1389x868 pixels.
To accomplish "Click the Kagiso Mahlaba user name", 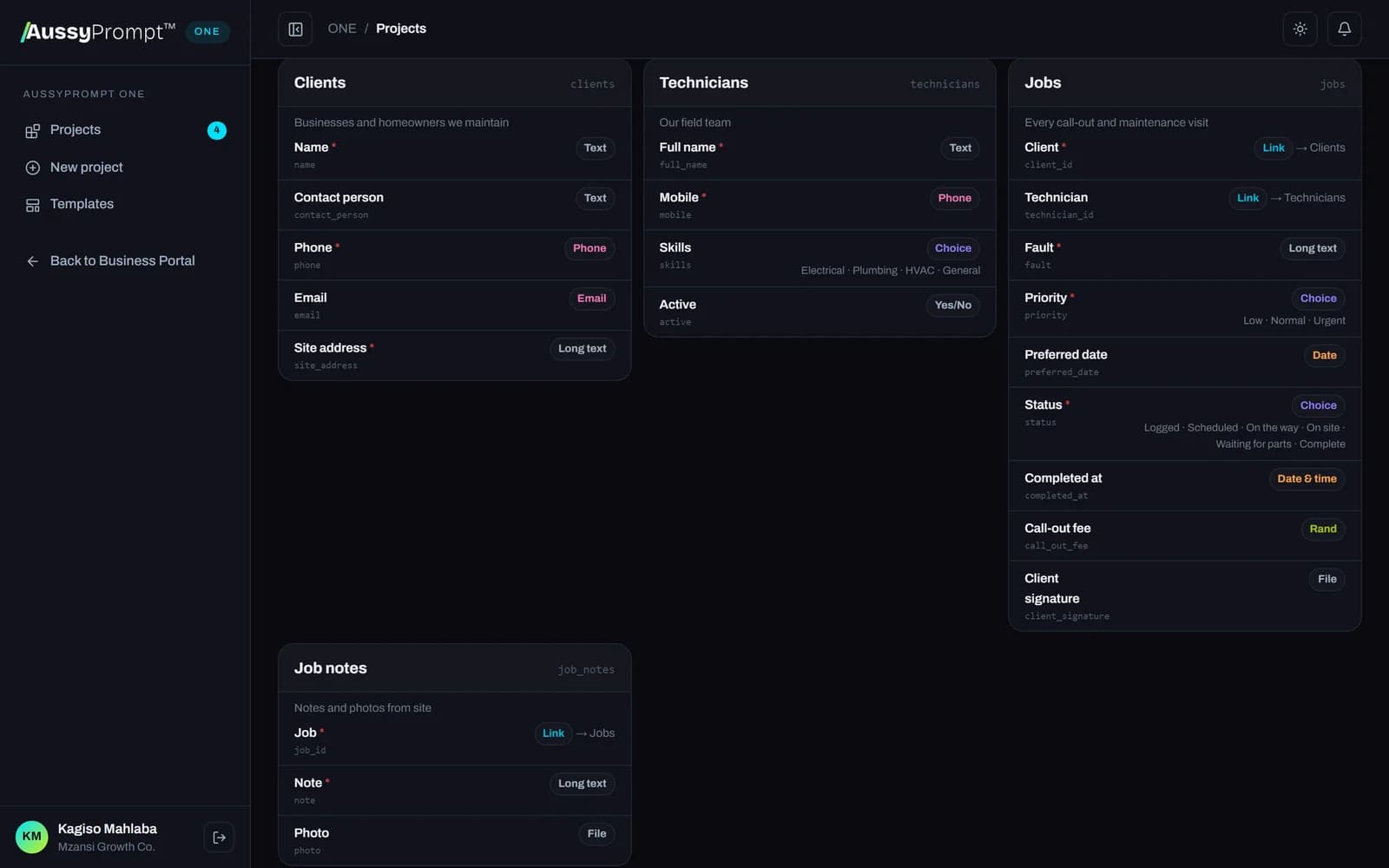I will point(108,829).
